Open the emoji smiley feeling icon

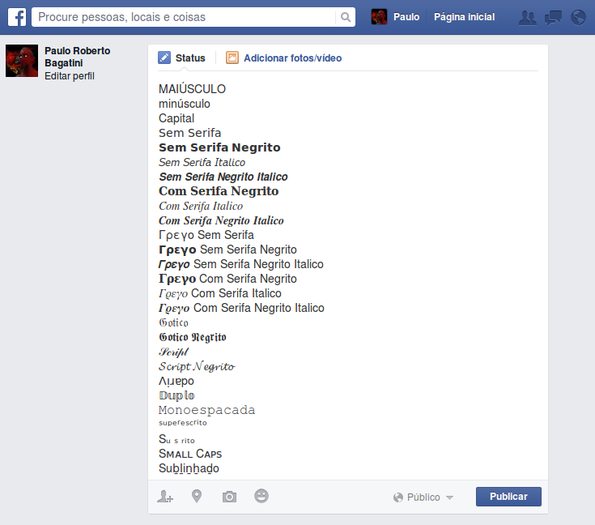(261, 496)
